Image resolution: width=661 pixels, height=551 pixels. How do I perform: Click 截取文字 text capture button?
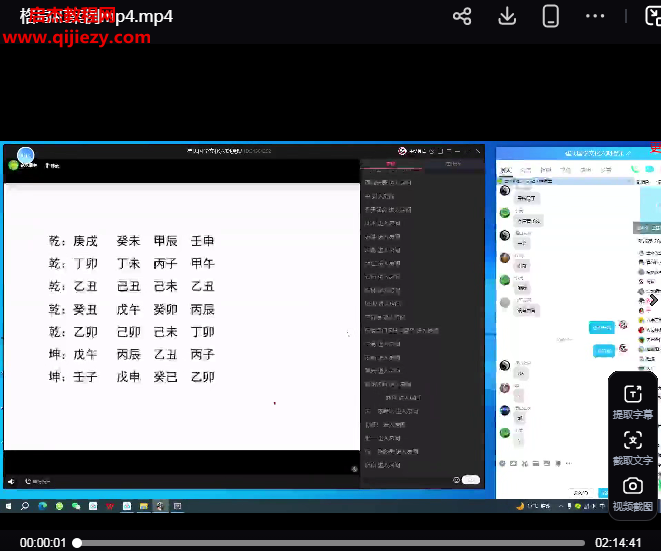click(x=632, y=447)
